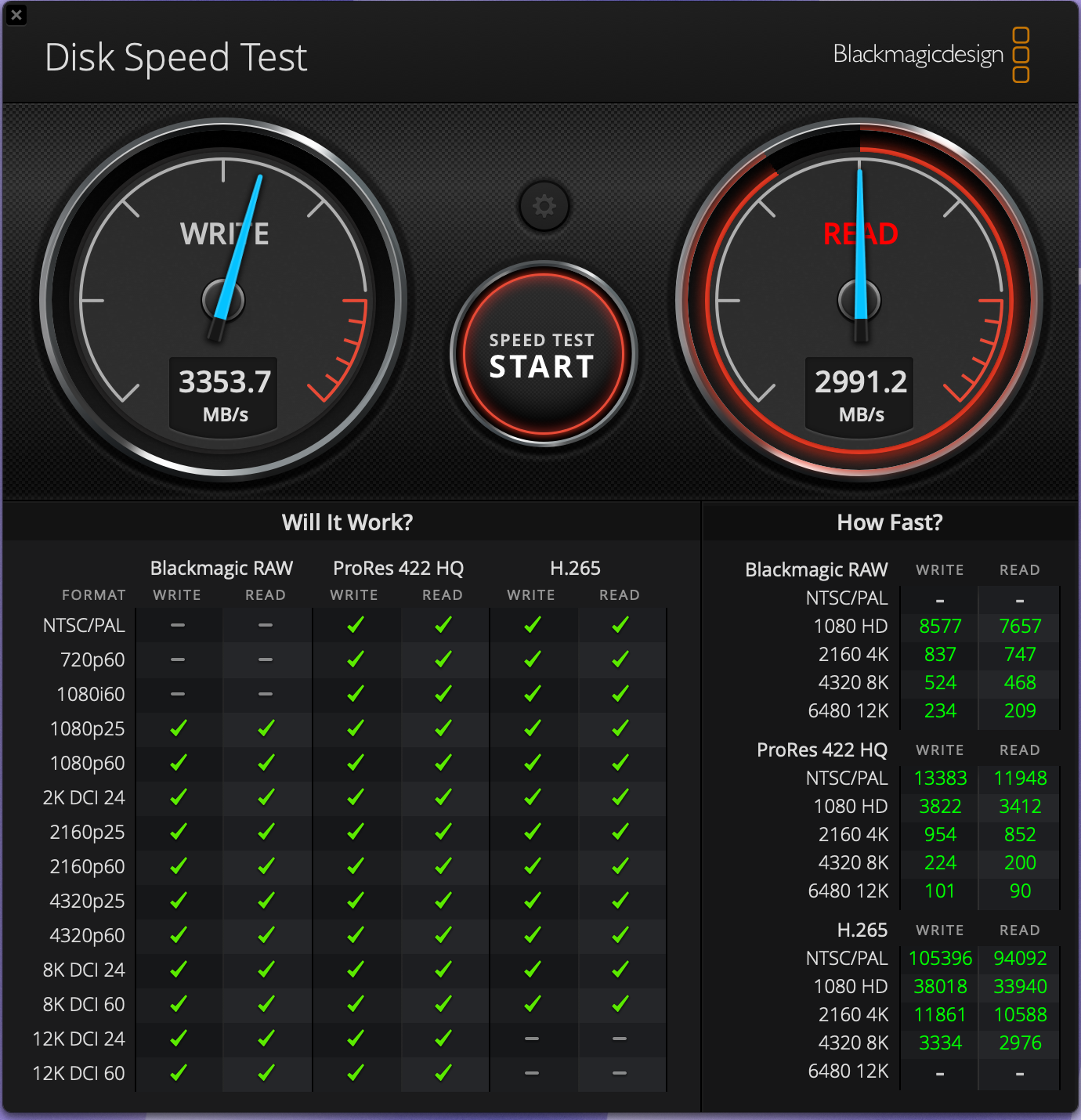Open the settings gear menu
Image resolution: width=1081 pixels, height=1120 pixels.
click(x=544, y=205)
